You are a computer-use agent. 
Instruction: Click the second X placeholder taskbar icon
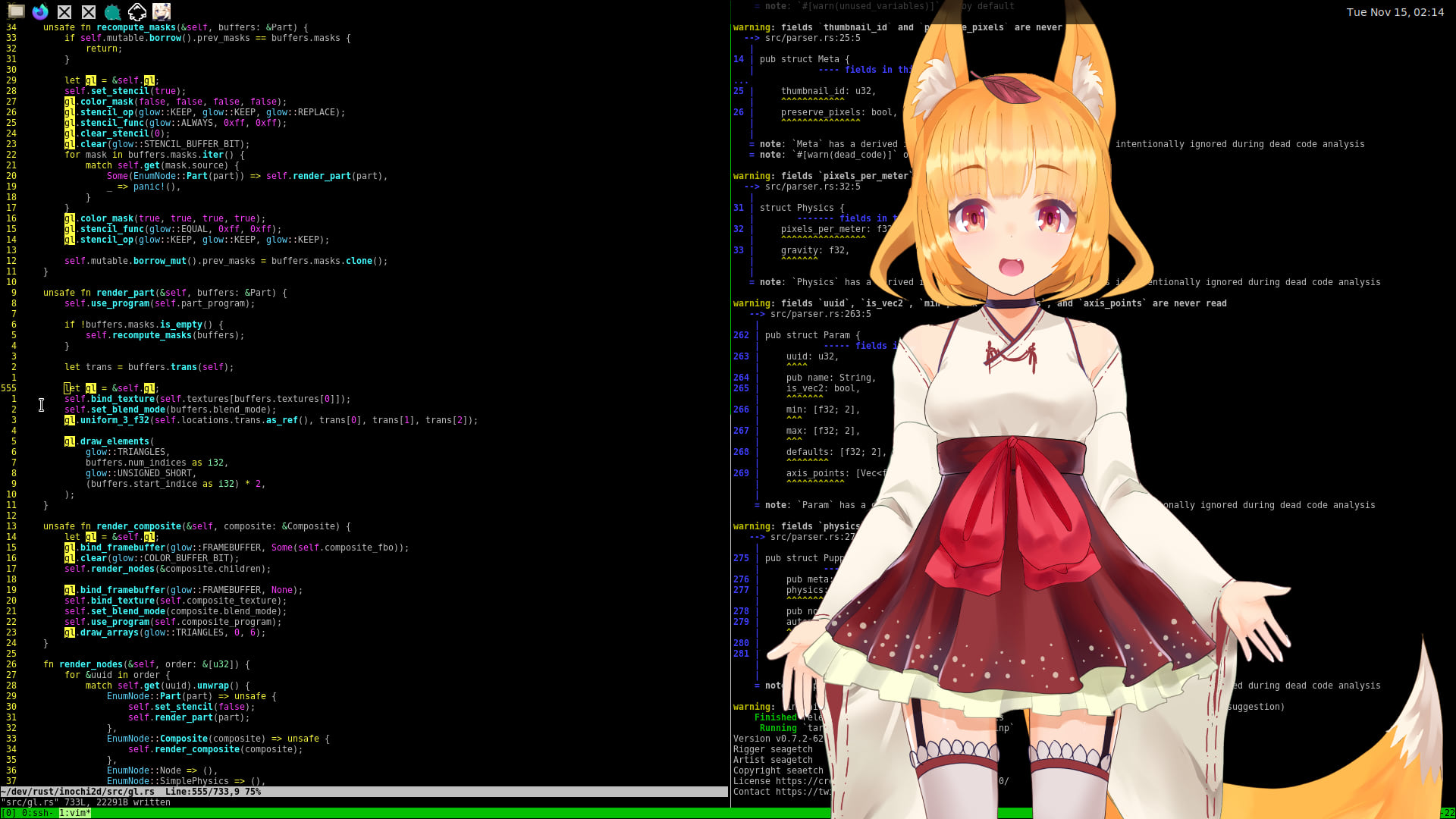pos(89,11)
